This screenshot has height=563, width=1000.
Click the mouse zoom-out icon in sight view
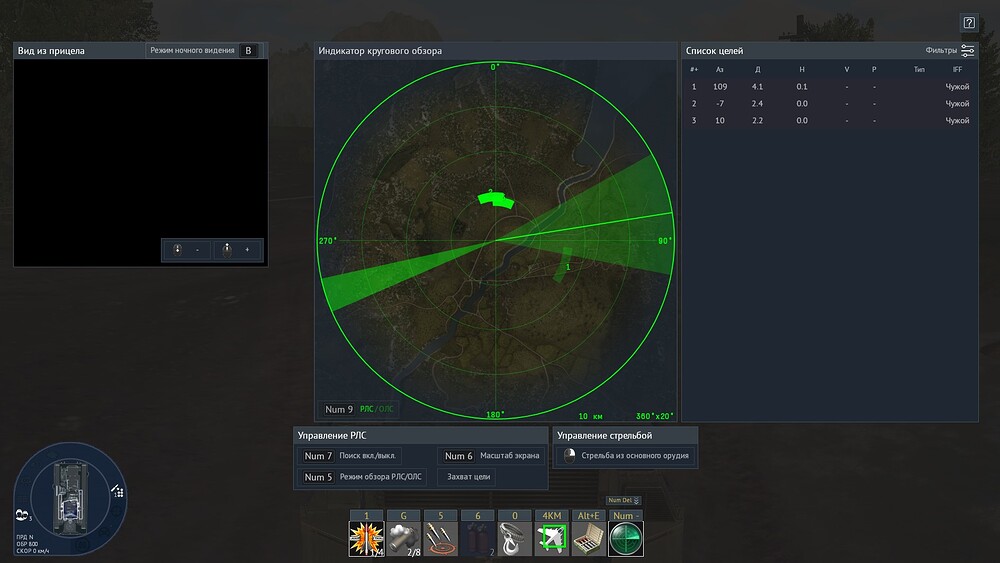[x=177, y=250]
